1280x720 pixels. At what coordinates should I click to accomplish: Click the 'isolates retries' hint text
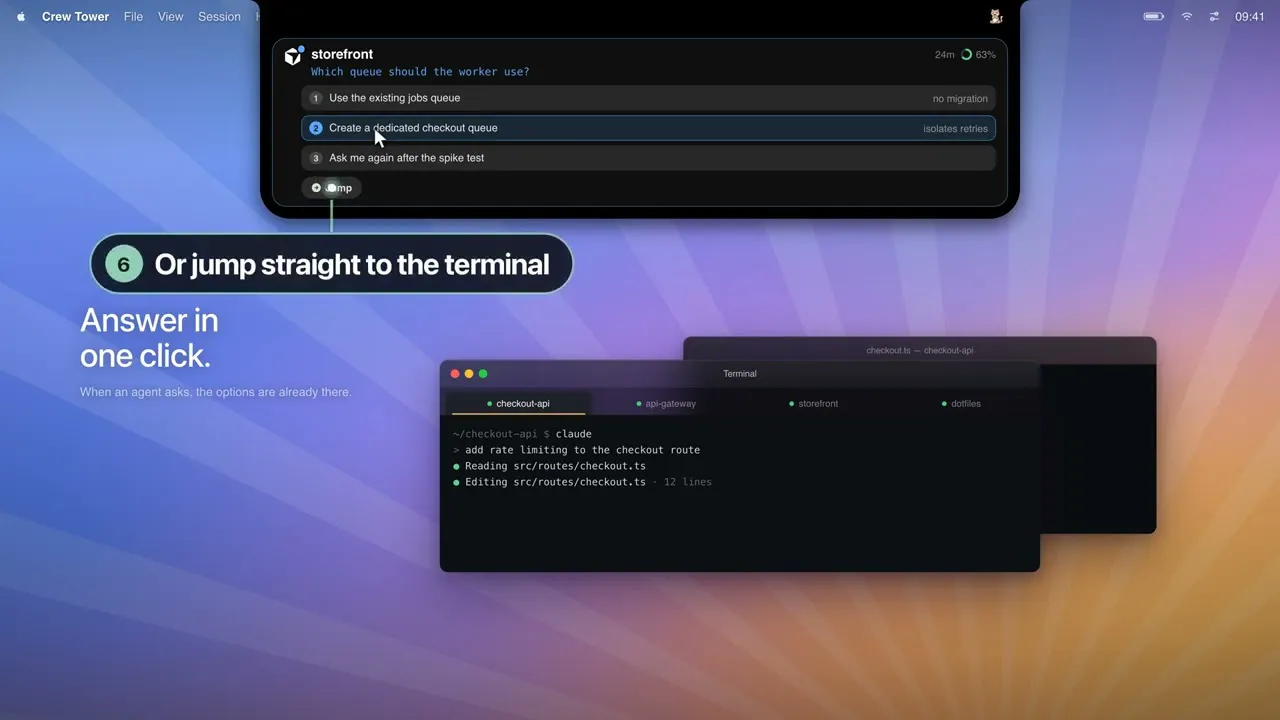tap(955, 129)
